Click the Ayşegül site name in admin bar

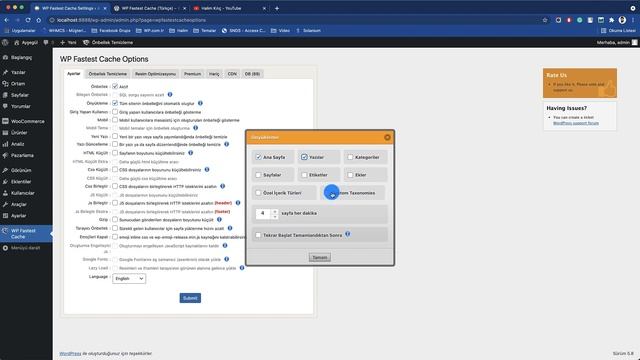[x=26, y=42]
